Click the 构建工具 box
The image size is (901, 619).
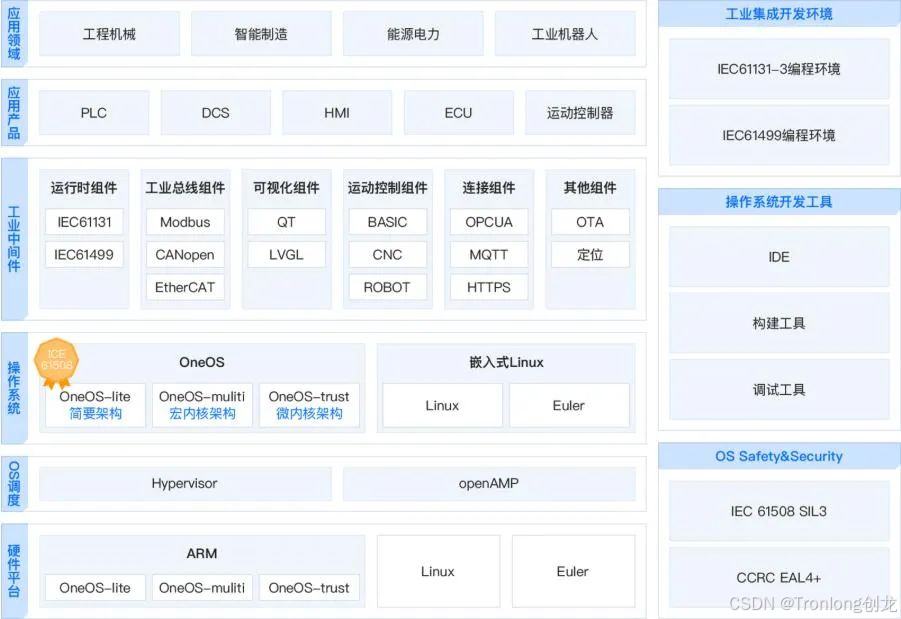[779, 323]
